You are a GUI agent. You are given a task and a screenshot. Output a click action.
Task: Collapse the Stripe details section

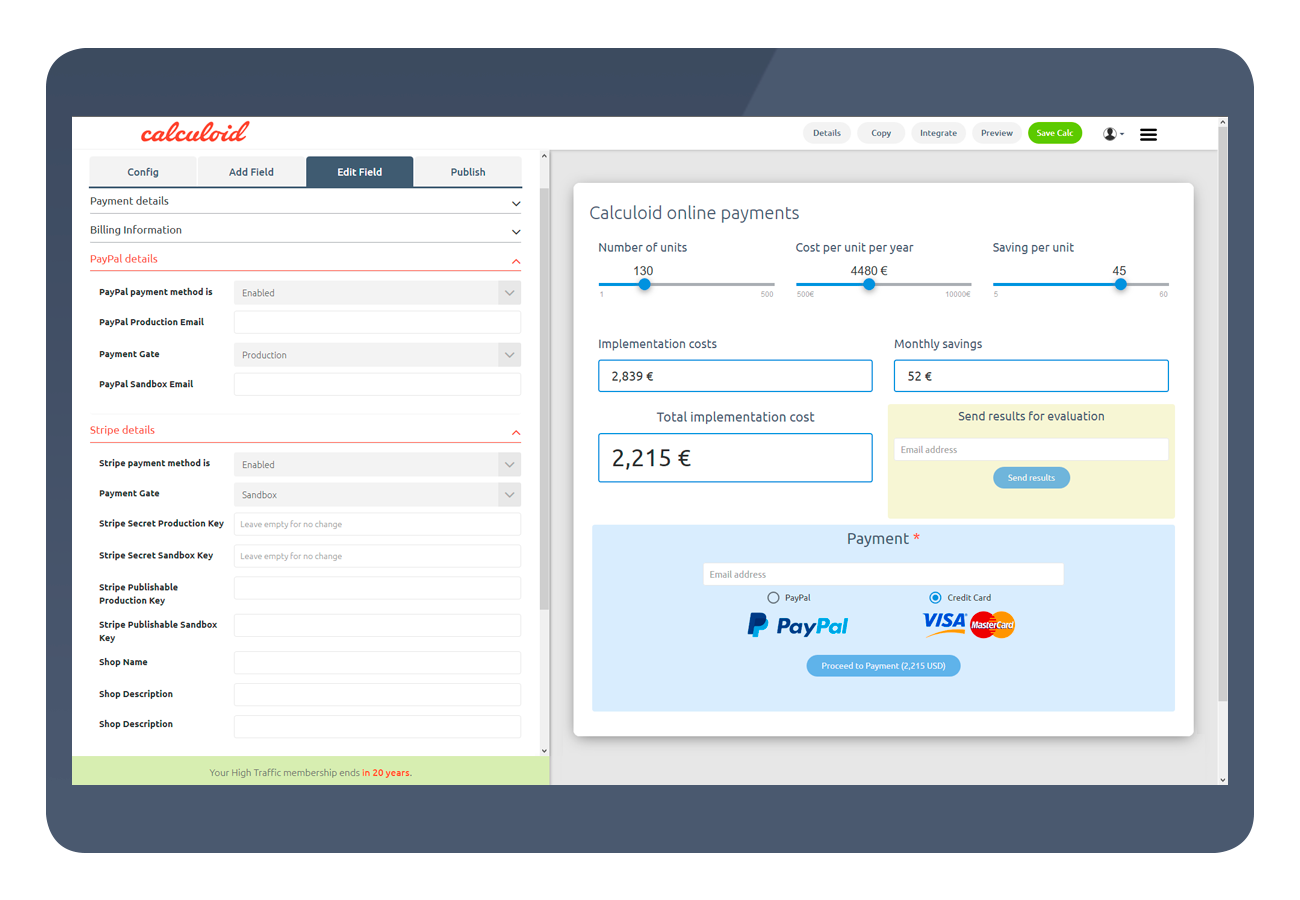305,431
